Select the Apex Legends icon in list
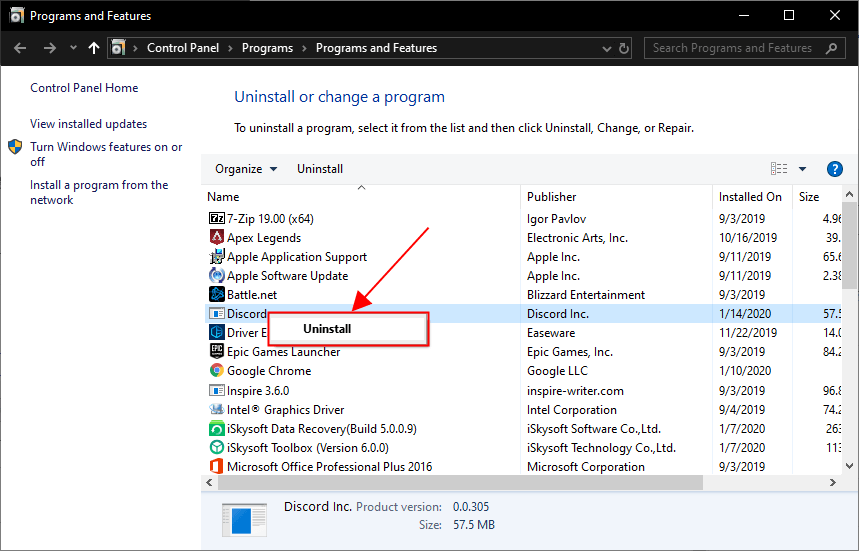The width and height of the screenshot is (859, 551). pyautogui.click(x=217, y=238)
